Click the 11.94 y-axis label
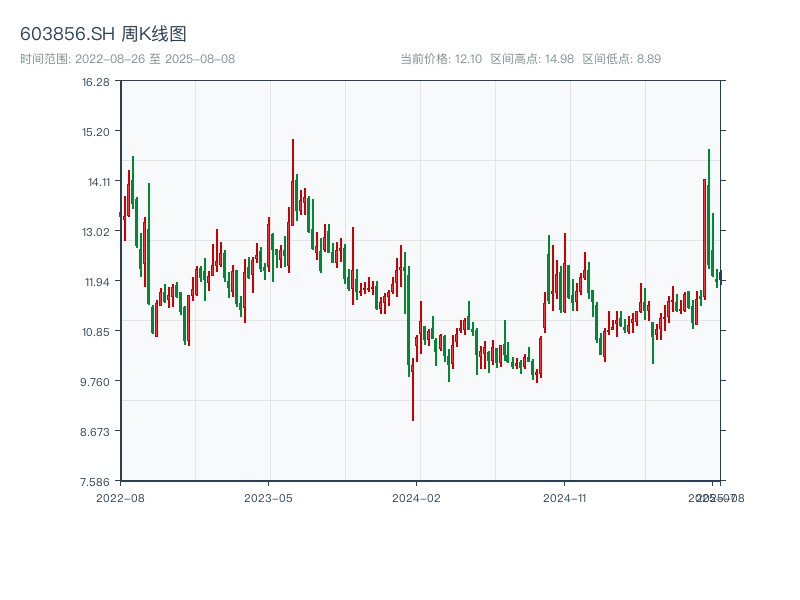 (97, 282)
